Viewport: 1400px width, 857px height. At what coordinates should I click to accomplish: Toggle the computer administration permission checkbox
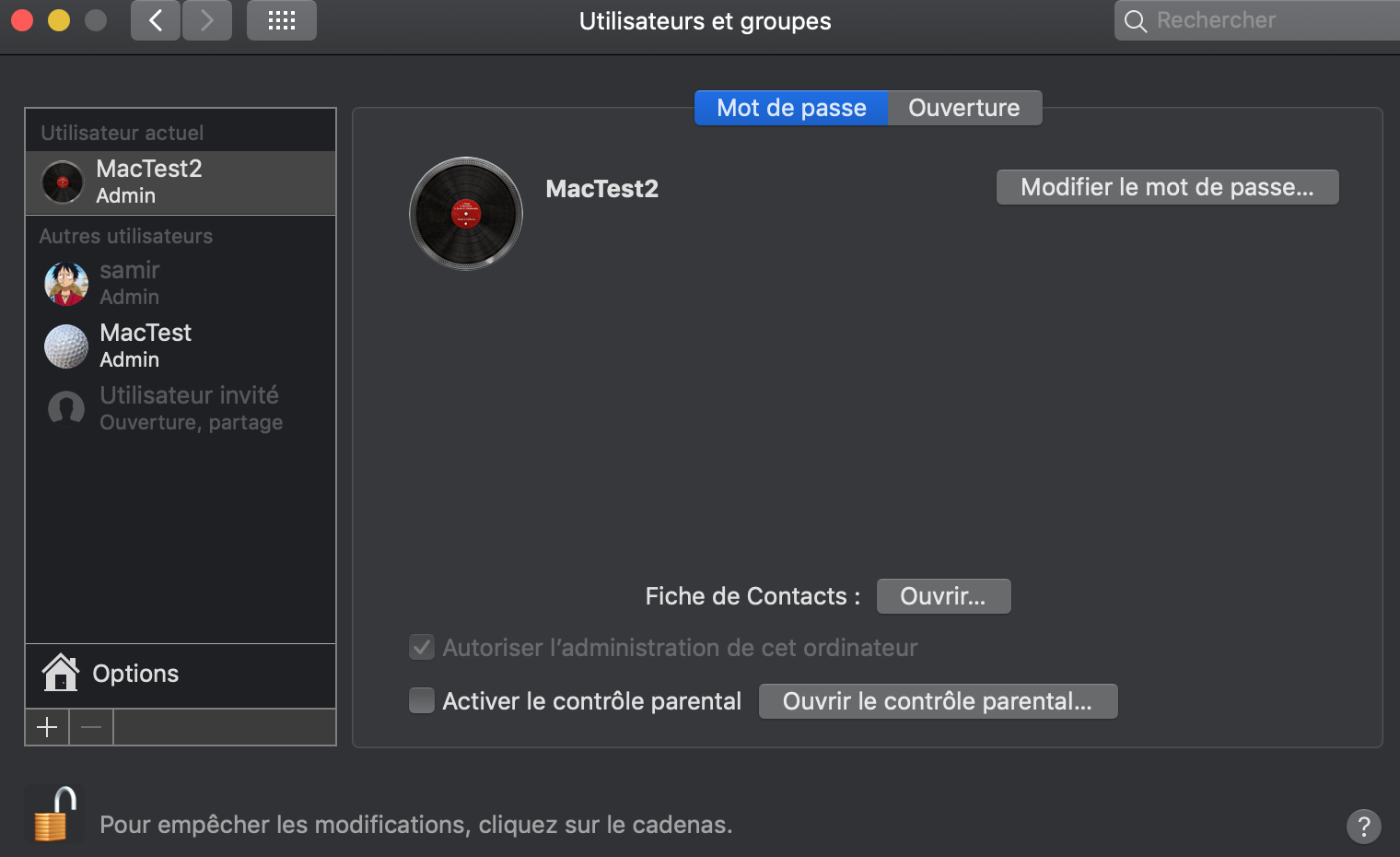[x=422, y=648]
